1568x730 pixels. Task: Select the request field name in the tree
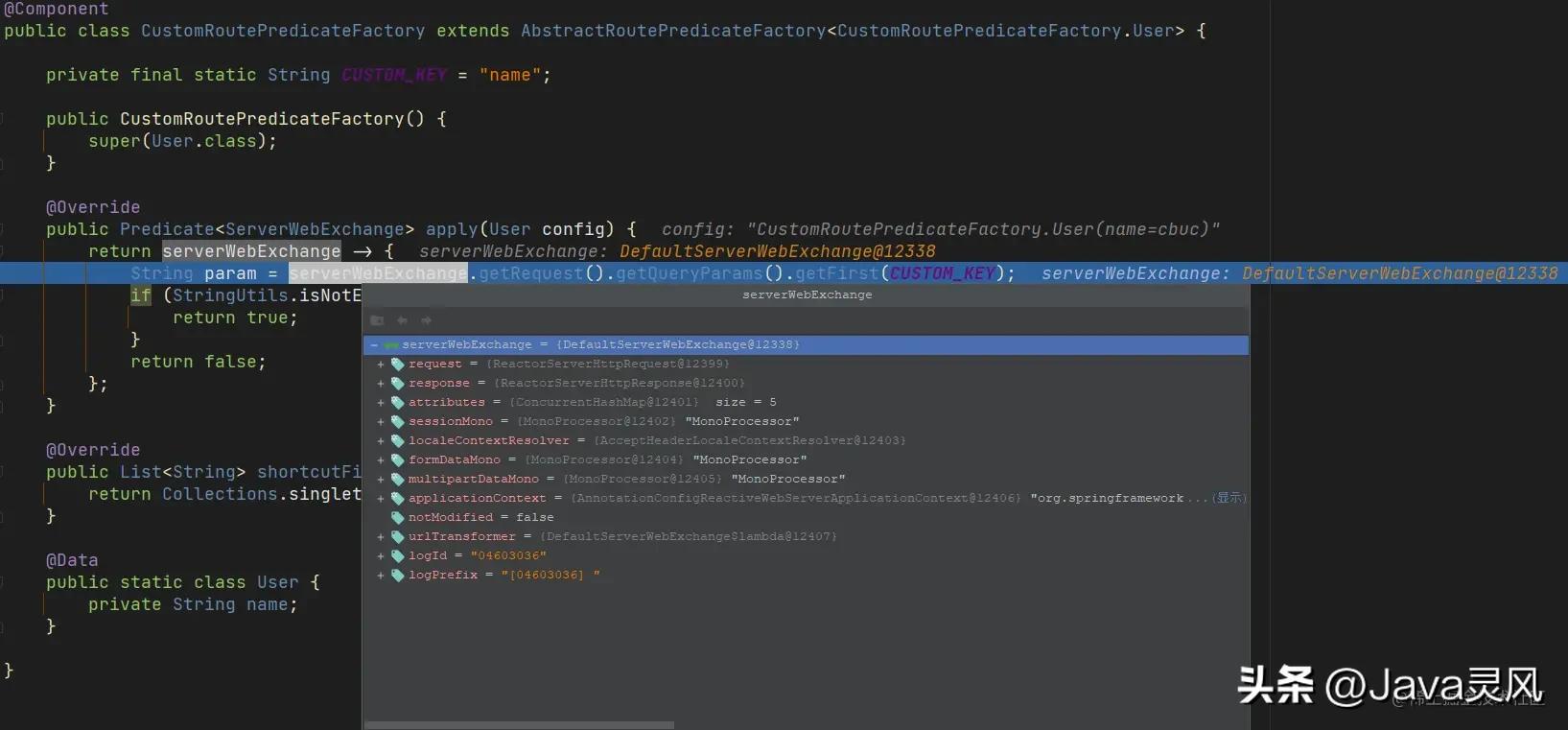click(x=435, y=365)
